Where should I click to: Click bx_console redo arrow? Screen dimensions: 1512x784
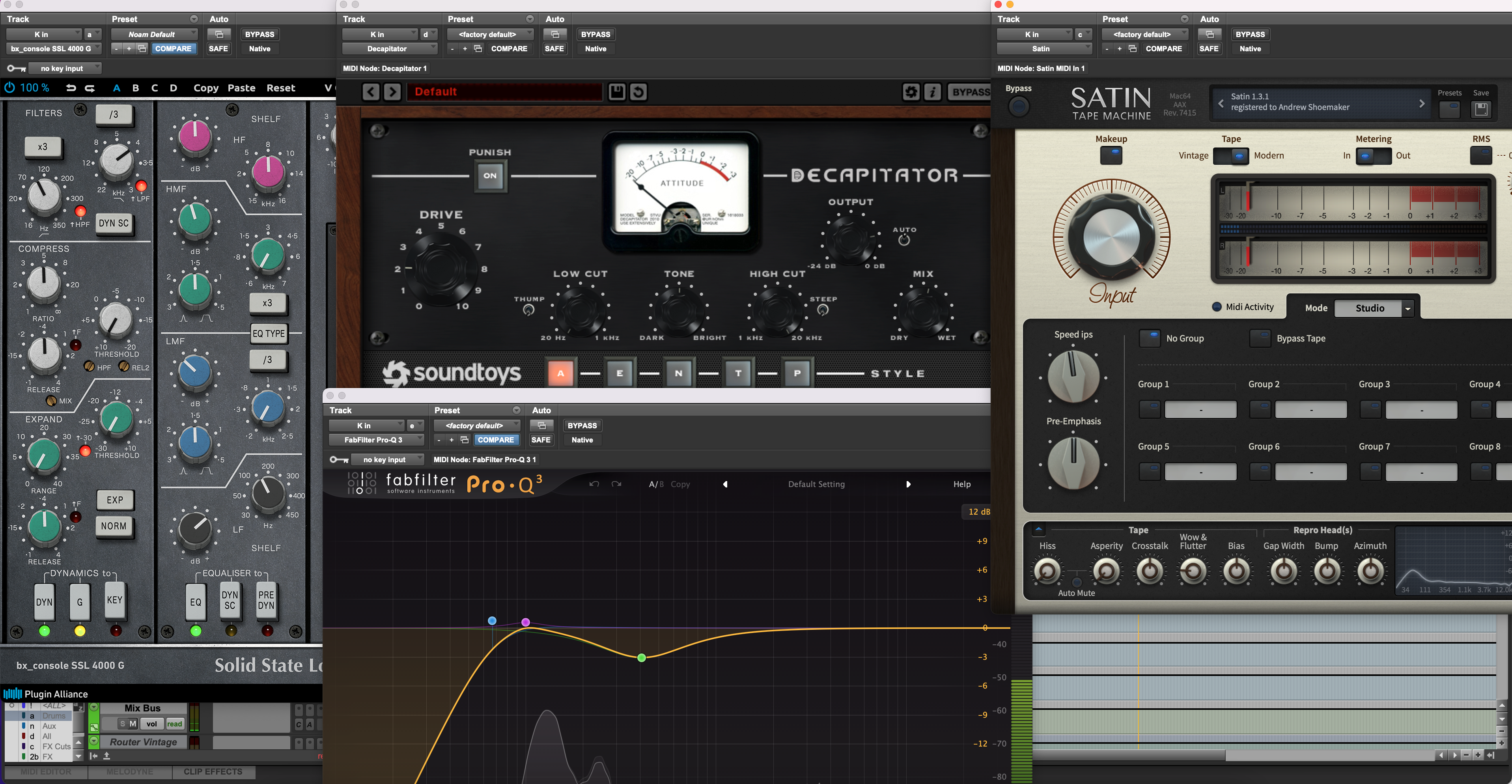tap(90, 88)
